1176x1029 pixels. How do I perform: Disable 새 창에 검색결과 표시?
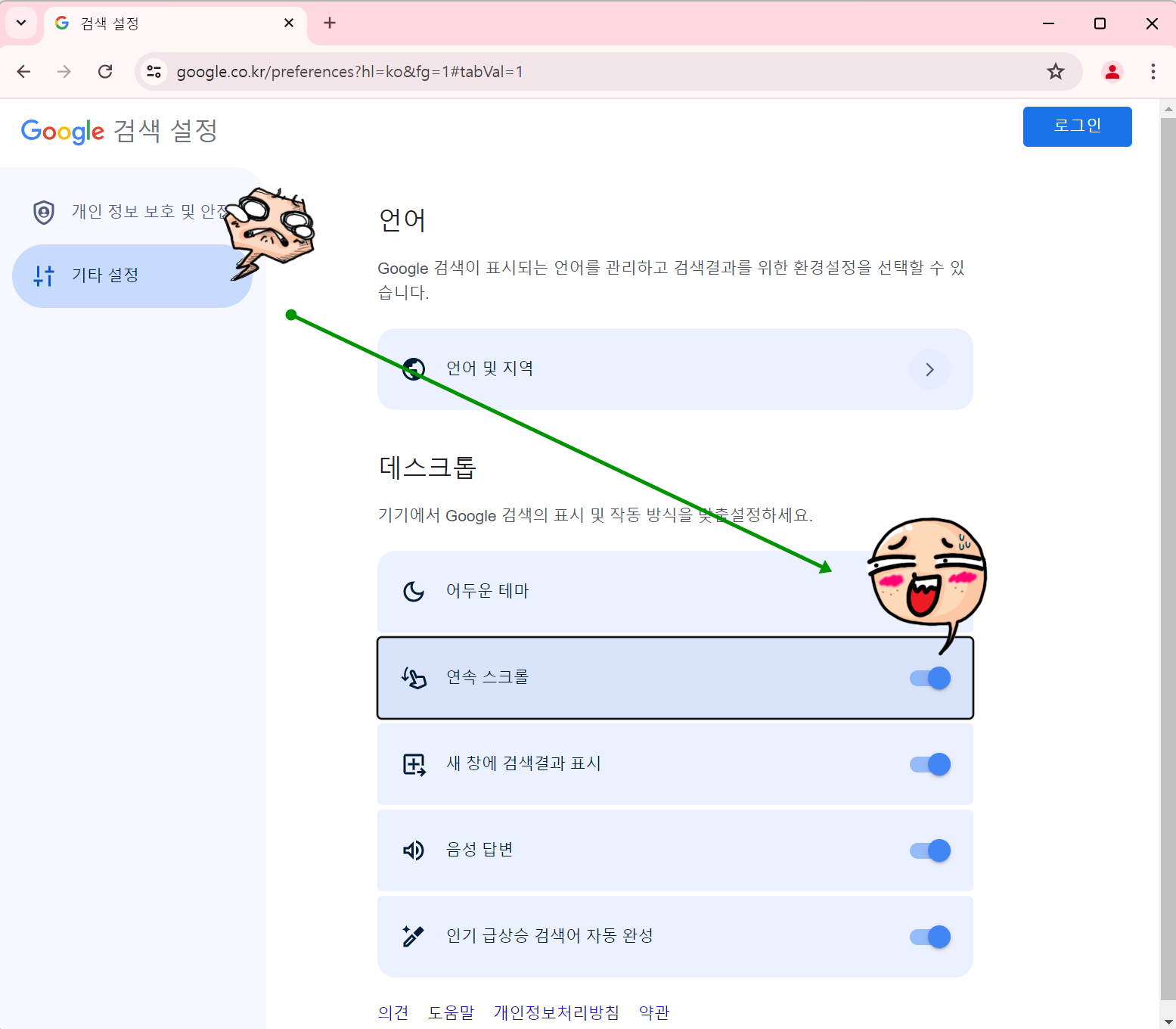tap(929, 763)
